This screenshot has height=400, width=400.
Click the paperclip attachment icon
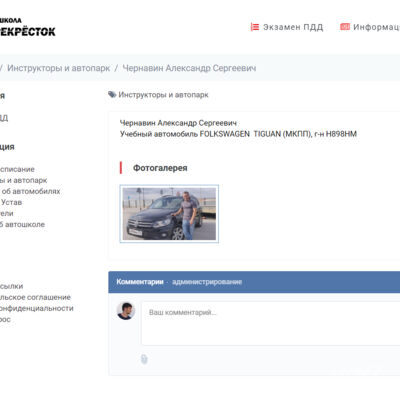[x=144, y=359]
